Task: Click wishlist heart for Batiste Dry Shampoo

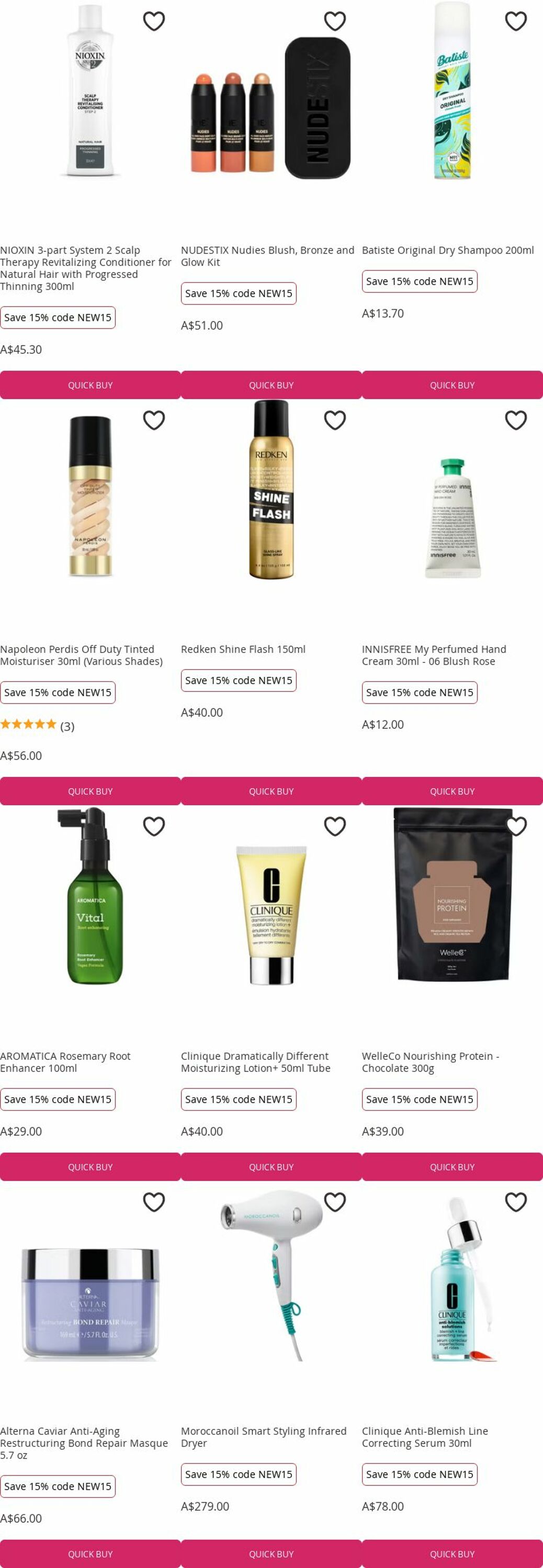Action: point(516,21)
